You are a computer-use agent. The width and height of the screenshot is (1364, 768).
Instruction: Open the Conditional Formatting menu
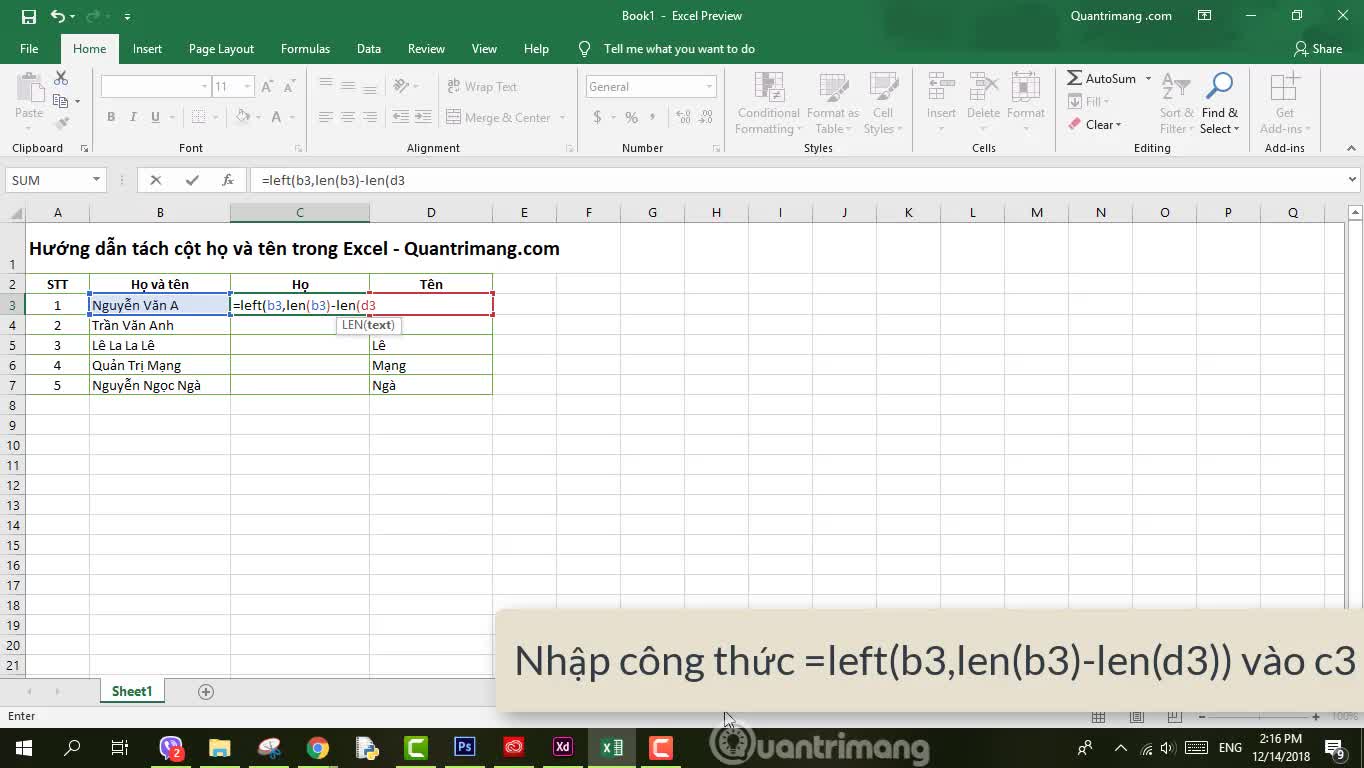pyautogui.click(x=768, y=103)
